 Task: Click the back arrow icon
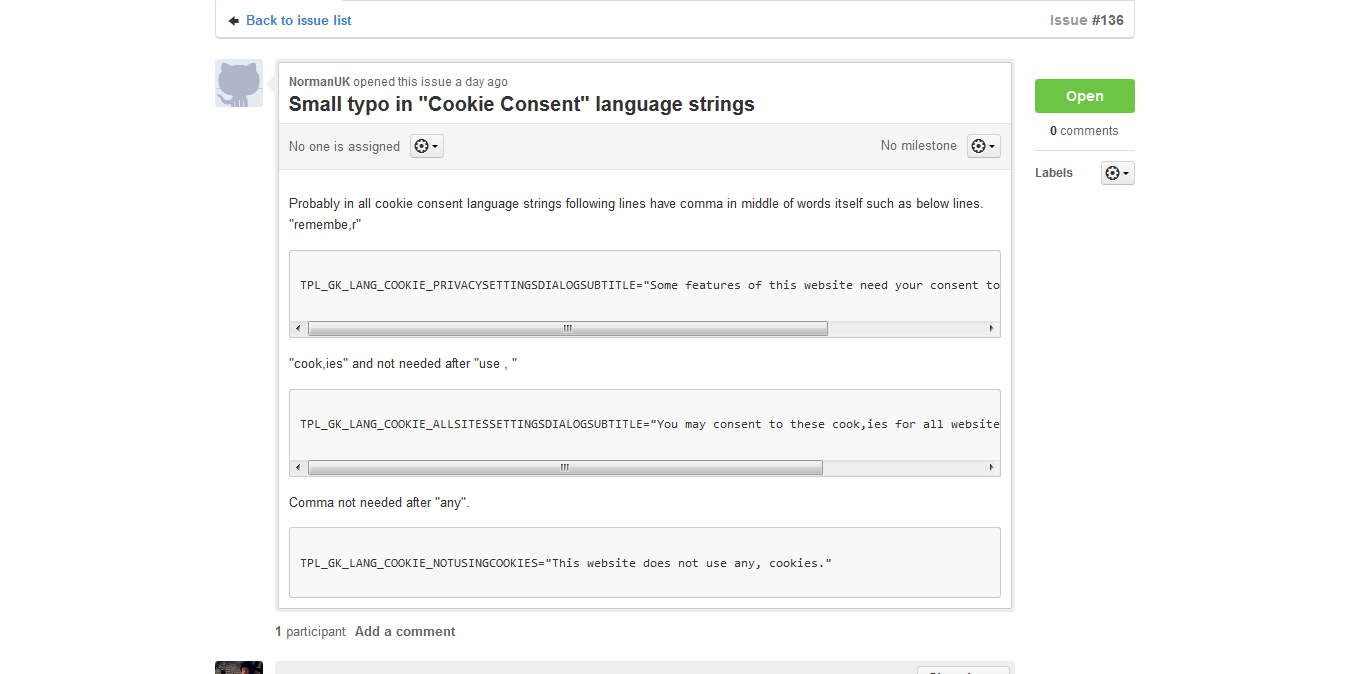[234, 21]
